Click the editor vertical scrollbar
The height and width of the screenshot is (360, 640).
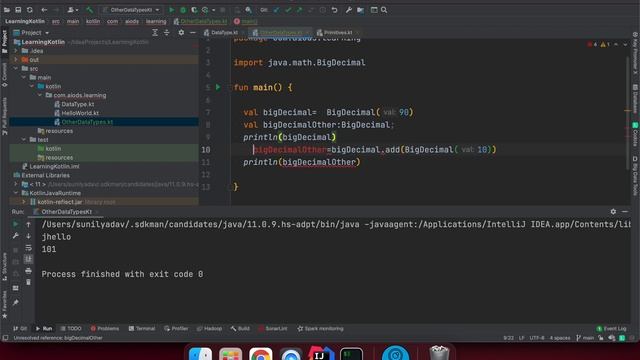coord(627,113)
